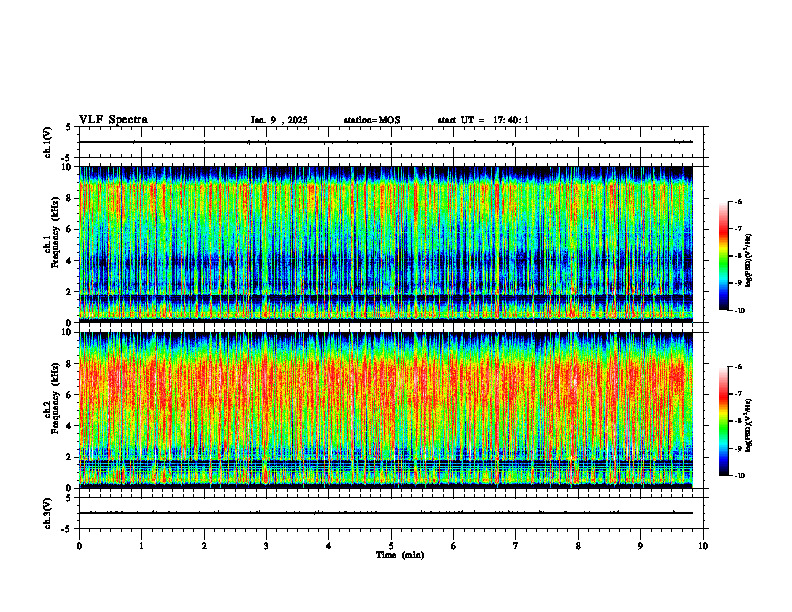792x612 pixels.
Task: Click the ch.1 frequency tick "6"
Action: pos(70,229)
